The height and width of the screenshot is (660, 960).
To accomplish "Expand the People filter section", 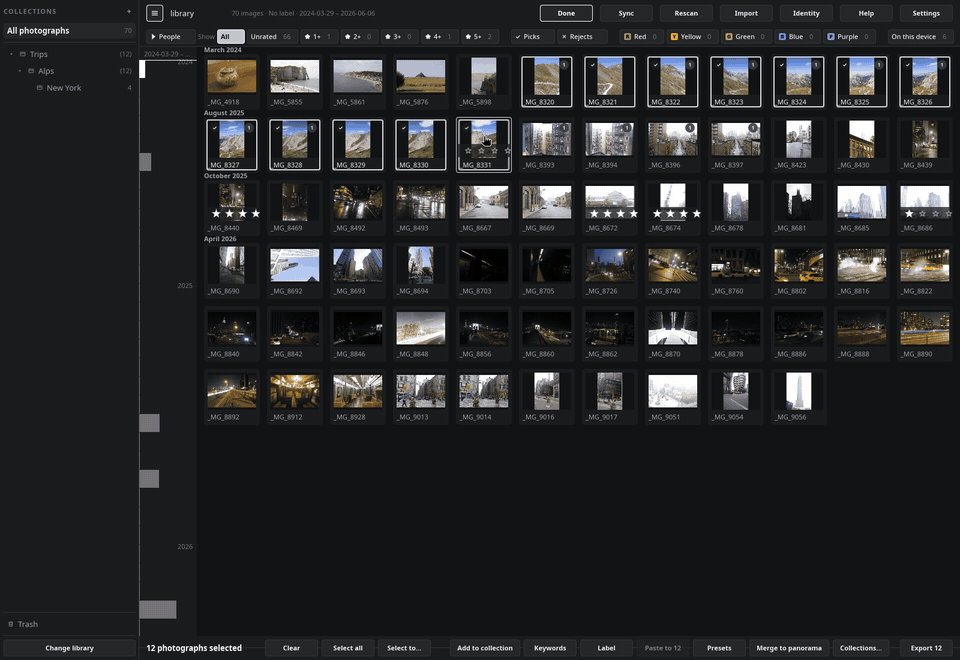I will [x=170, y=37].
